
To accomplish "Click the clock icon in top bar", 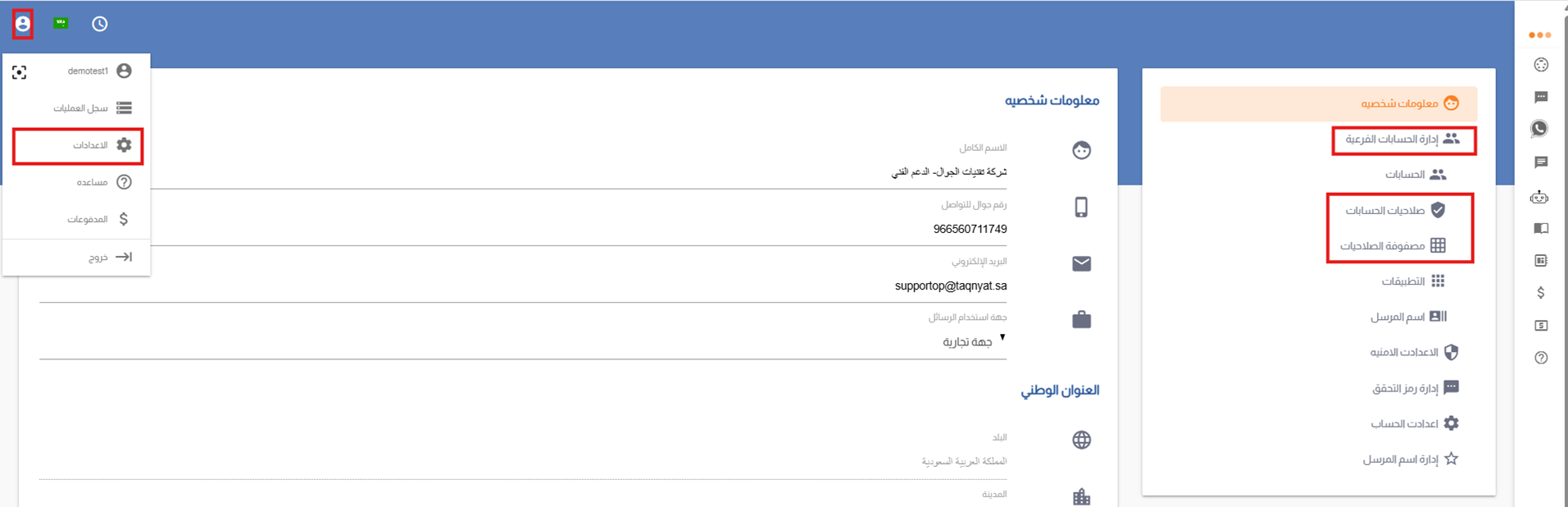I will (x=99, y=24).
